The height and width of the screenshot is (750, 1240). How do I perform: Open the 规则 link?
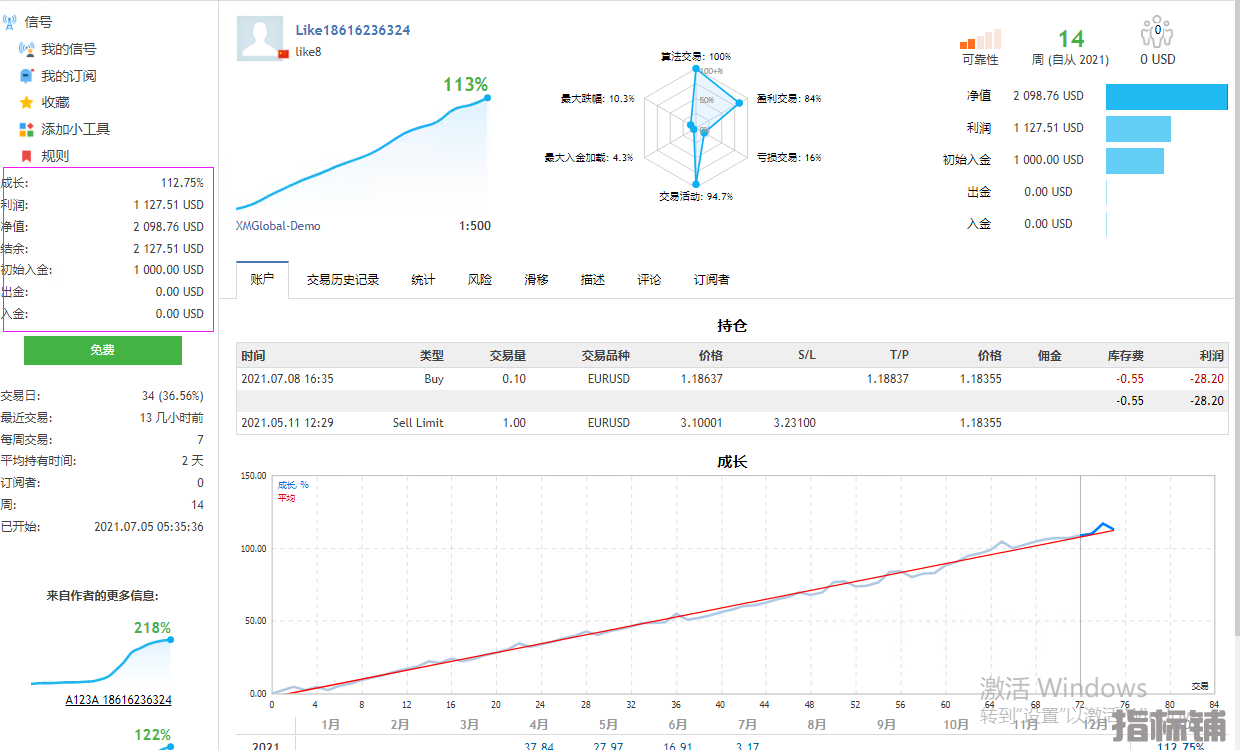[x=55, y=156]
